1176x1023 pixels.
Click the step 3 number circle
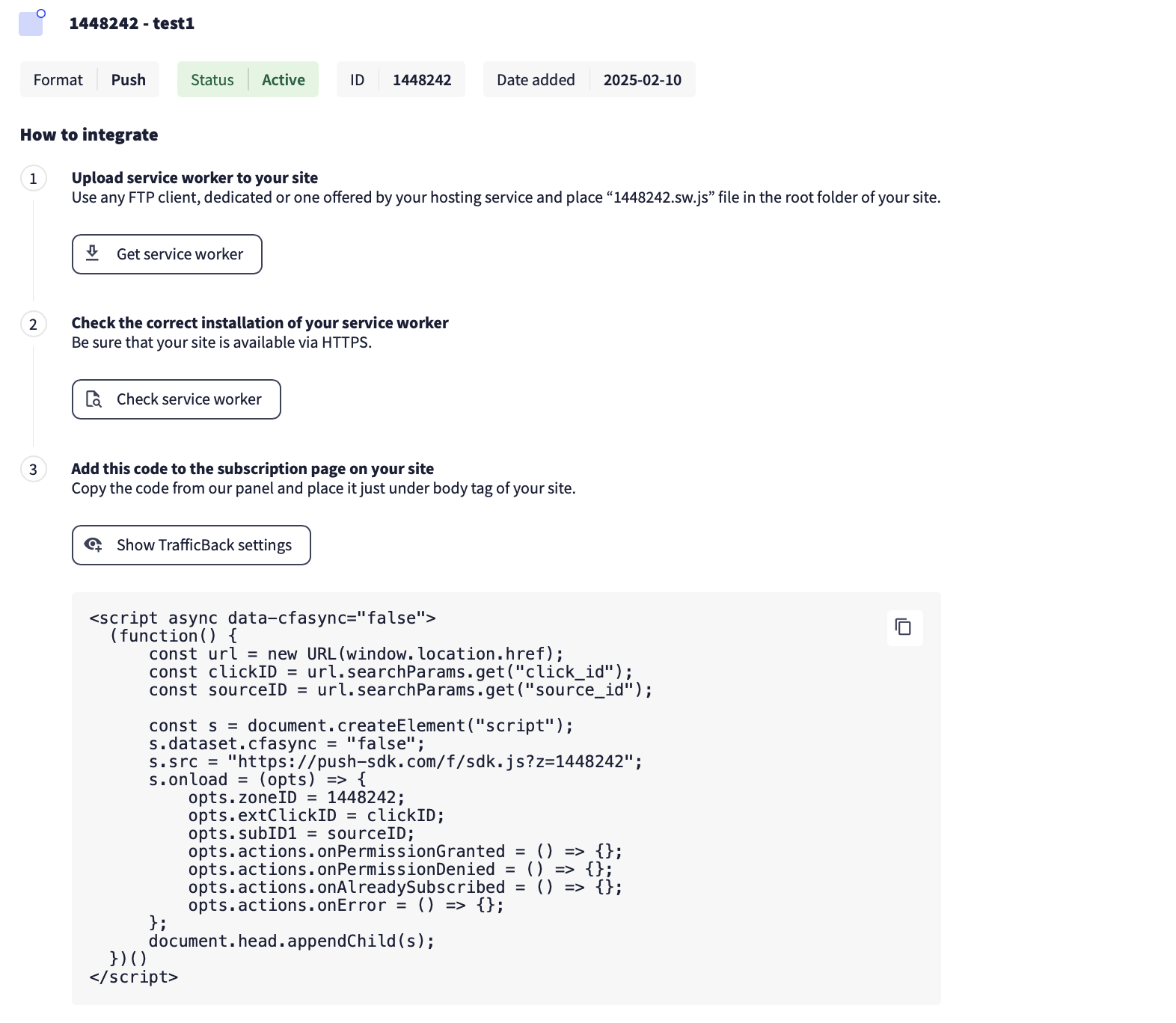click(33, 470)
